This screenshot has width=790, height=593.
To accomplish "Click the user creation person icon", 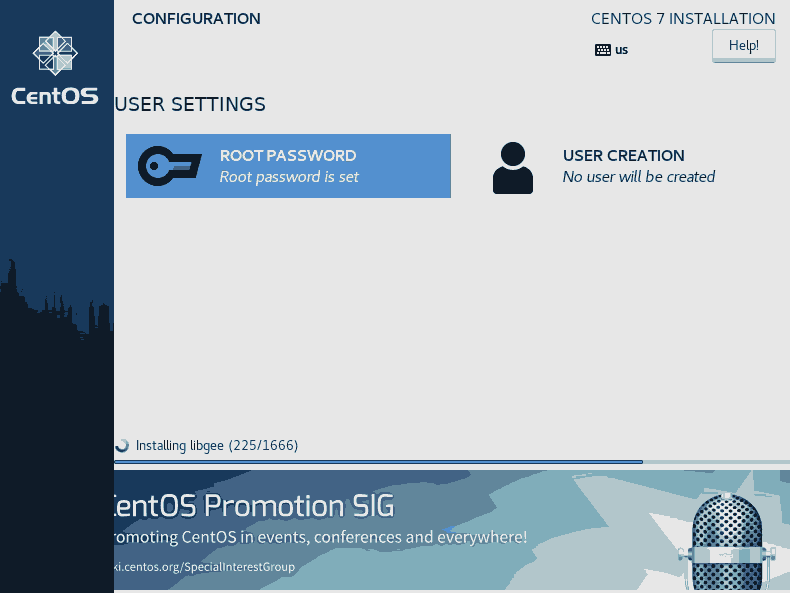I will tap(512, 168).
